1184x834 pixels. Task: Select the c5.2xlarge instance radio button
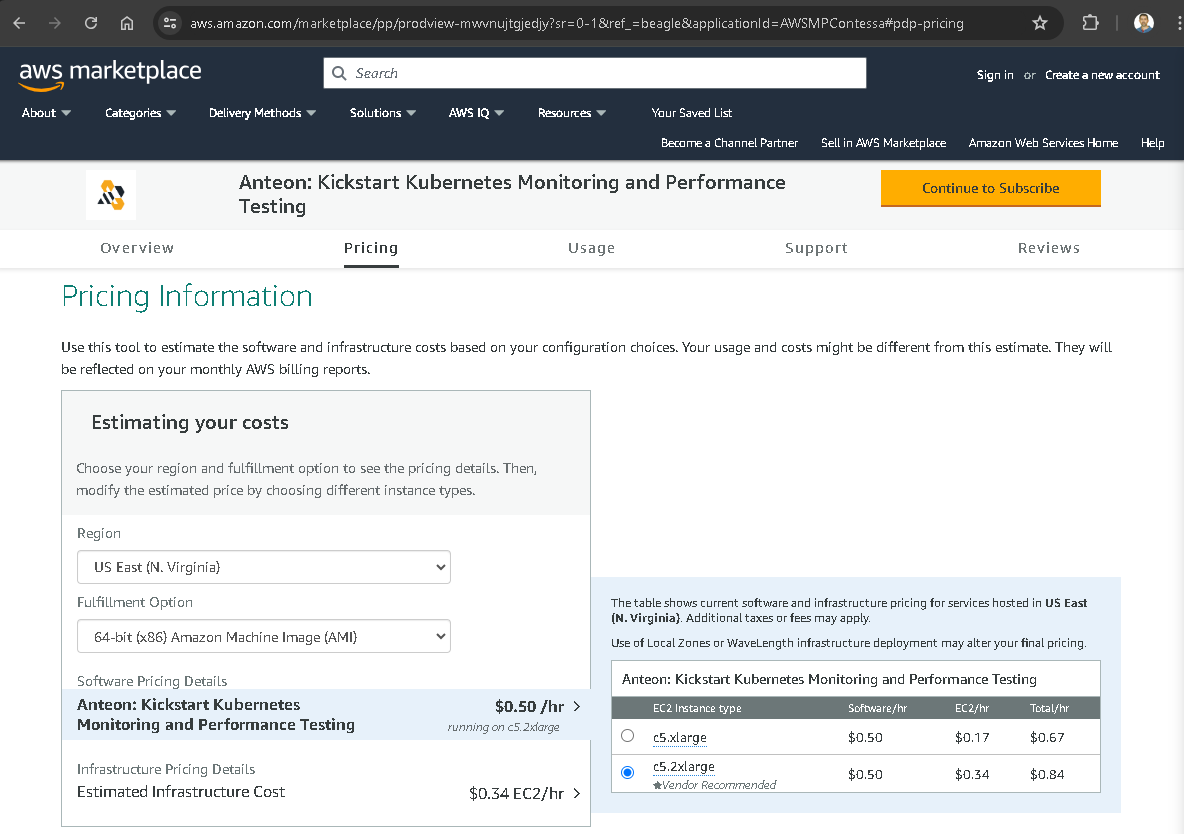coord(627,772)
